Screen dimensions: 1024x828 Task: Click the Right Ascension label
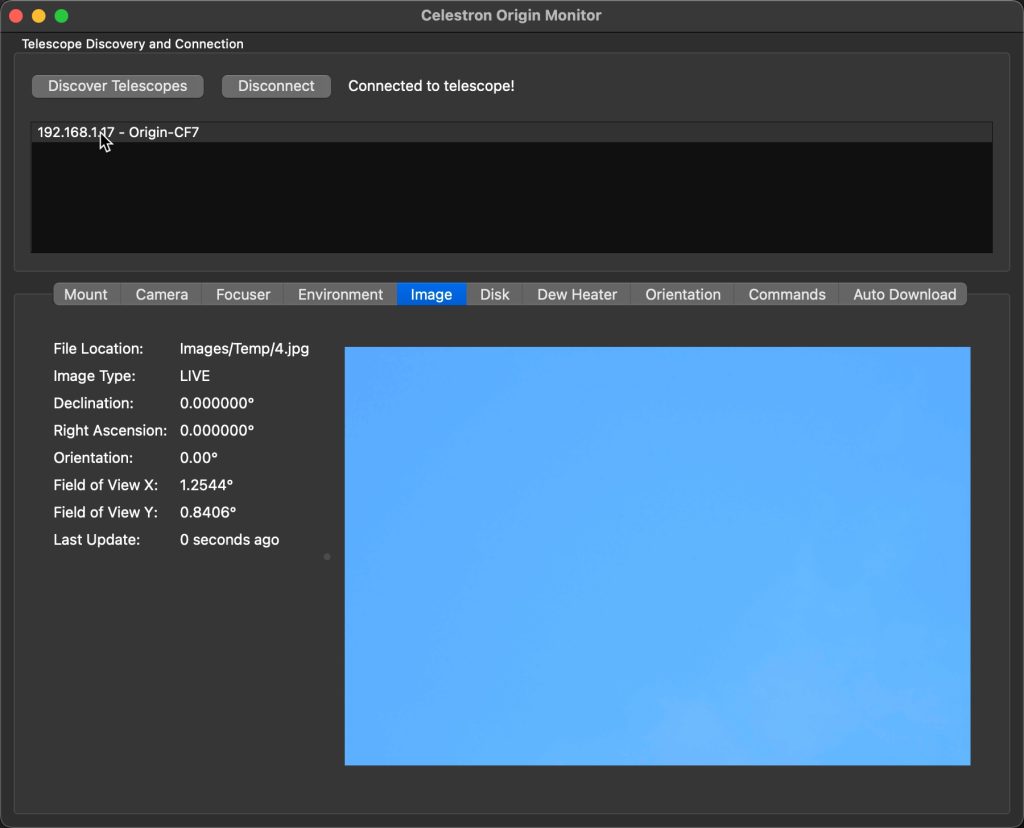point(110,430)
